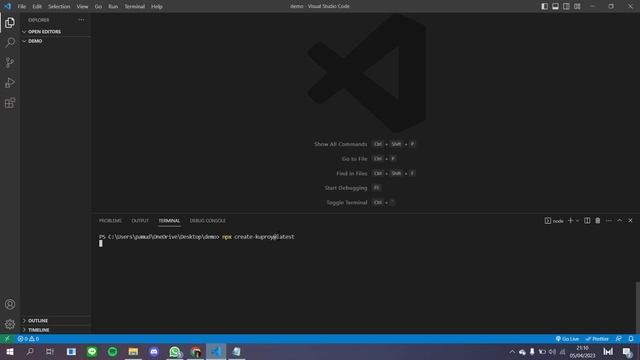Screen dimensions: 640x360
Task: Click the feedback icon in status bar
Action: [619, 339]
